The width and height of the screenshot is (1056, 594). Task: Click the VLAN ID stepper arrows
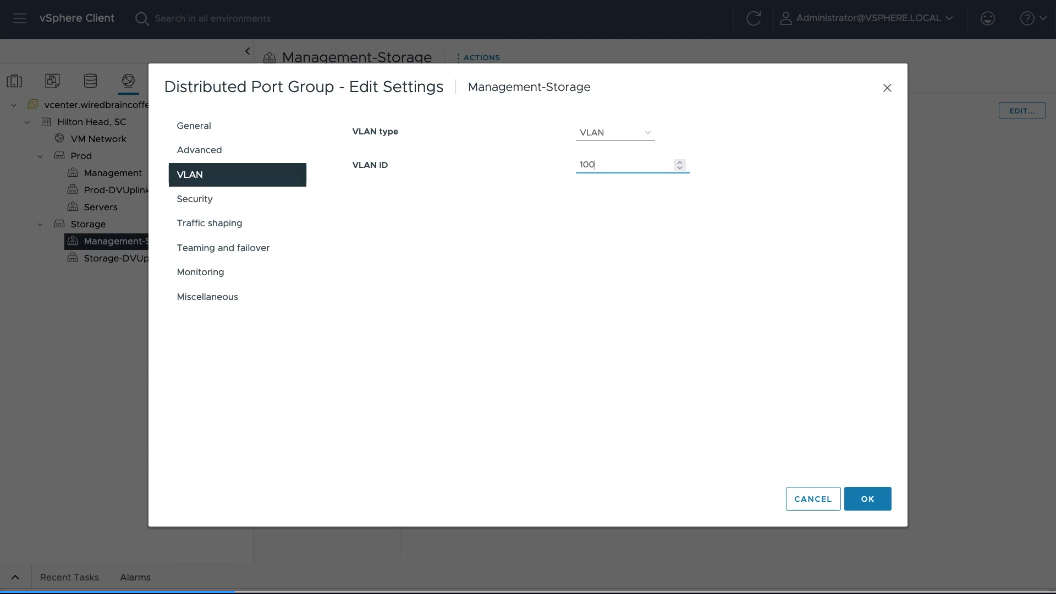(680, 165)
